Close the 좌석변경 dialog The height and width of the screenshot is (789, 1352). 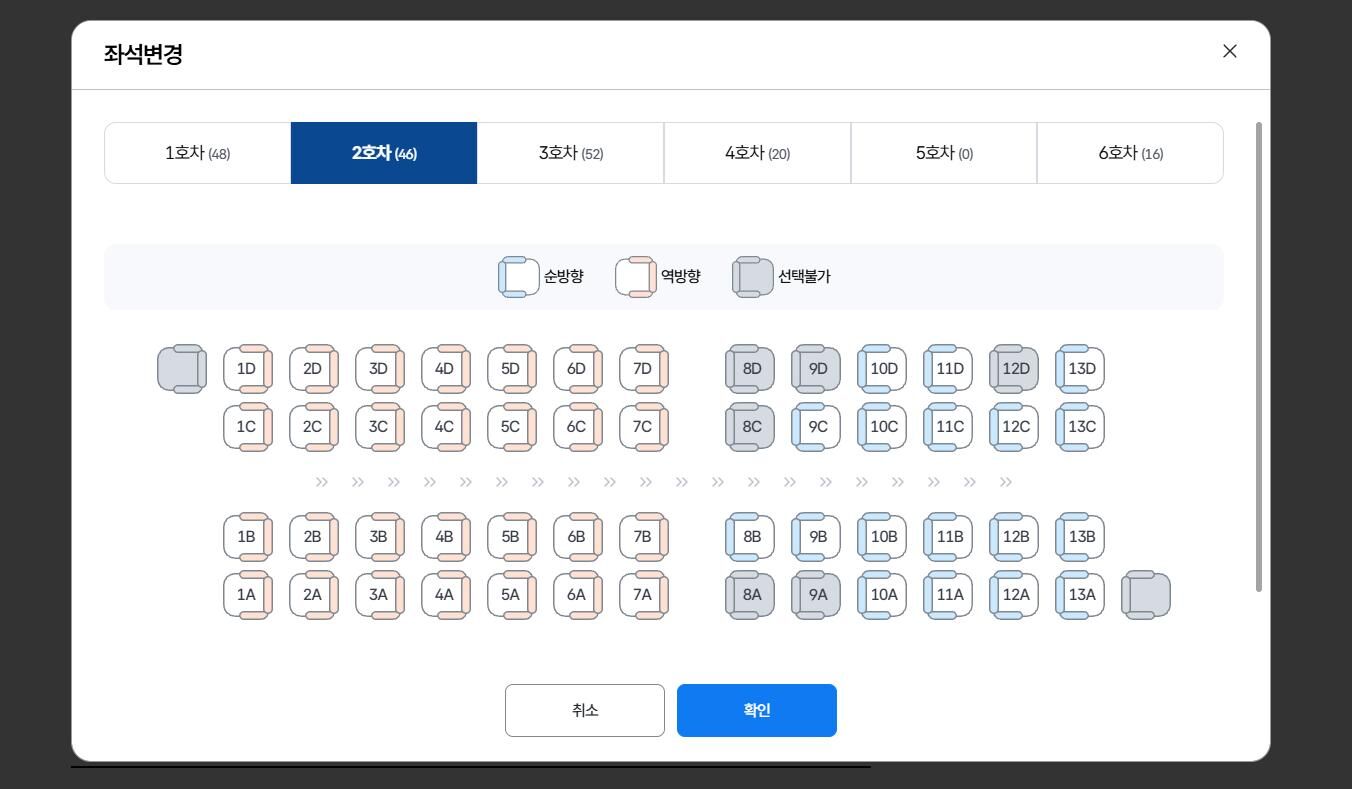1230,51
